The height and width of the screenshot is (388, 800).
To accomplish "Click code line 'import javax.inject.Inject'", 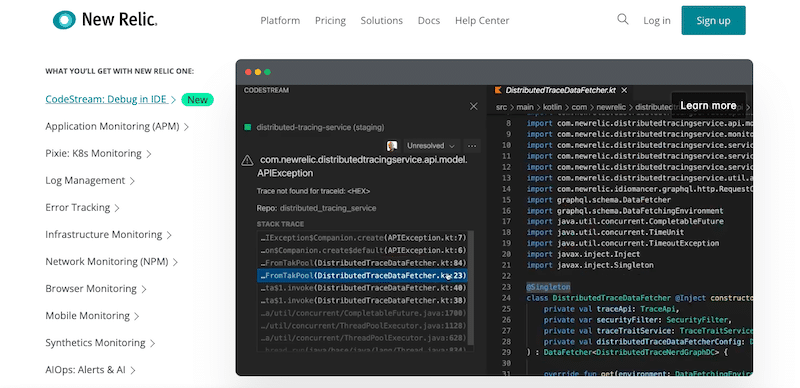I will (x=583, y=254).
